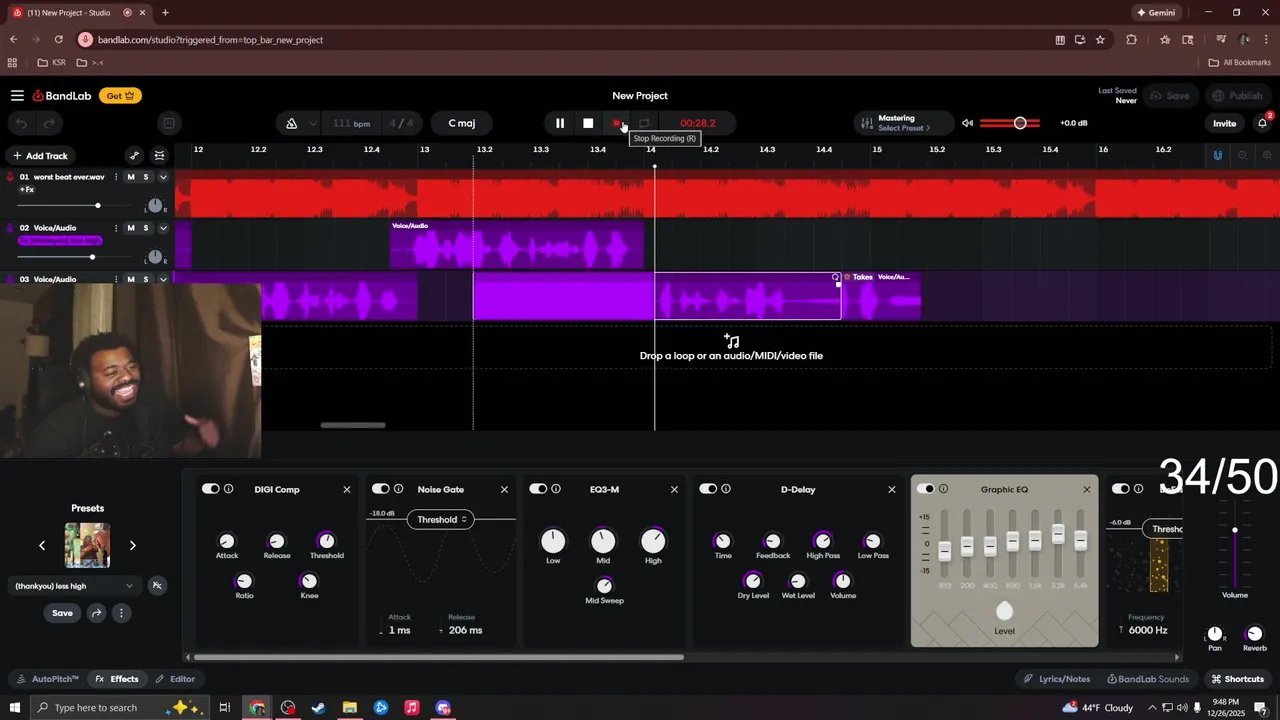Click the track height icon beside automation

159,155
